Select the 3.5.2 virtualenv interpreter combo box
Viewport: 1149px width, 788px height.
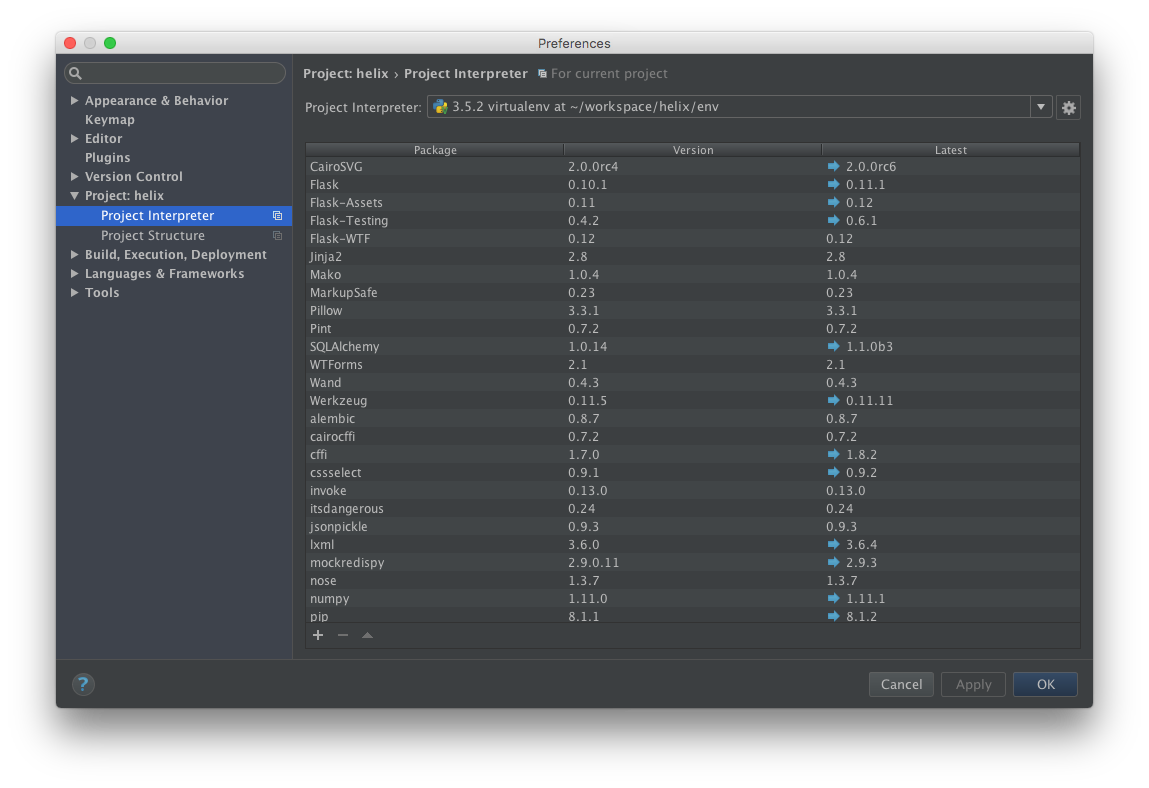[x=739, y=107]
